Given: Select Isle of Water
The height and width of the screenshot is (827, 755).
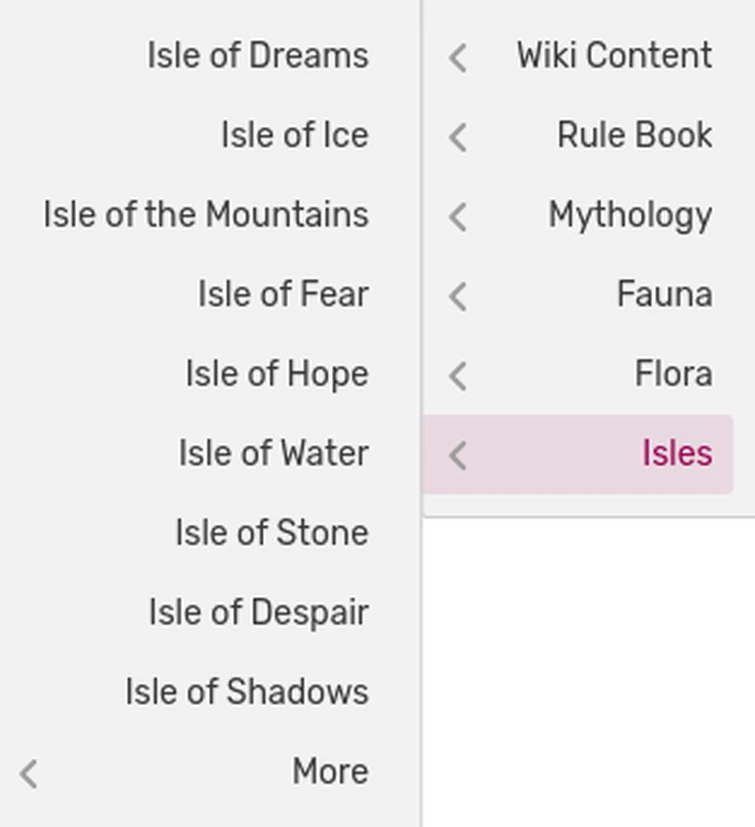Looking at the screenshot, I should point(274,453).
